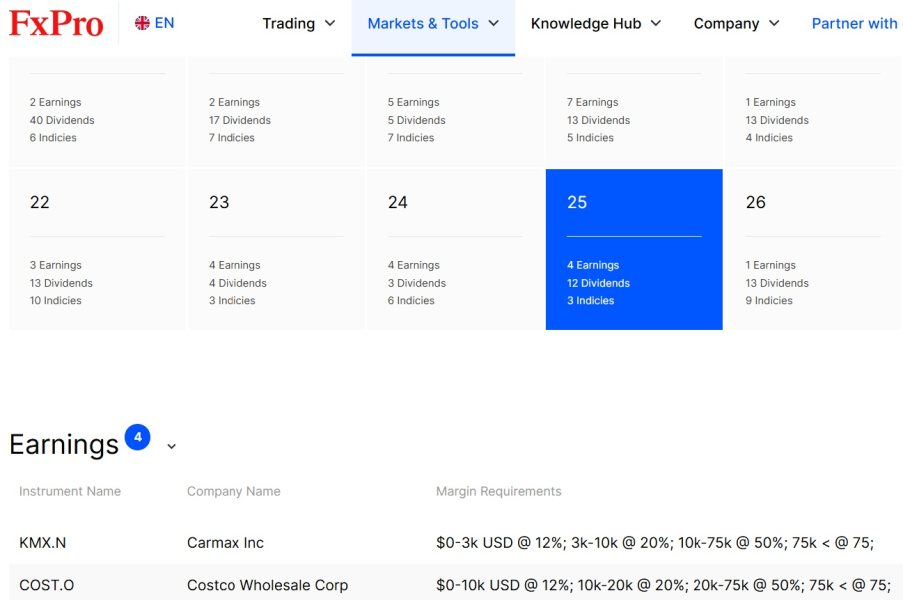Click the Carmax margin requirements text
The image size is (903, 600).
(x=655, y=543)
